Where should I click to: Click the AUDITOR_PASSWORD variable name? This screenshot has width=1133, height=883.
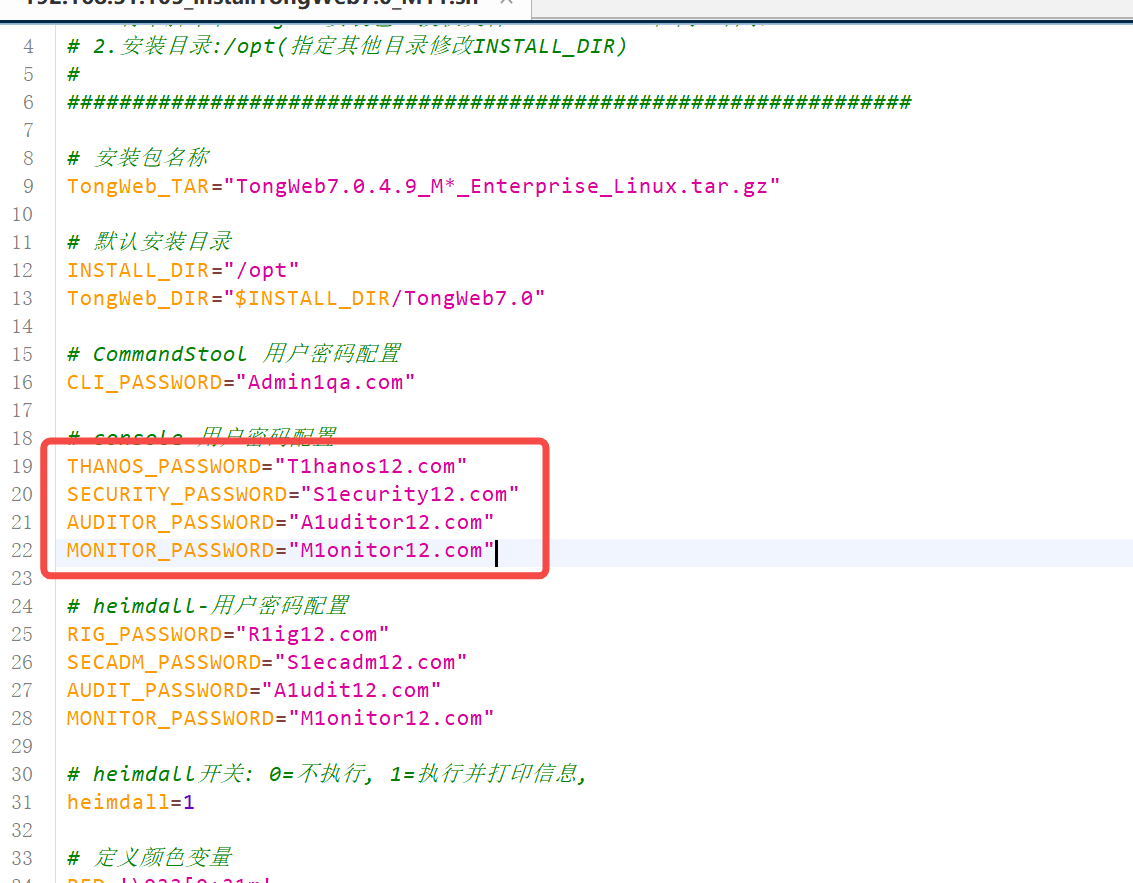(171, 522)
